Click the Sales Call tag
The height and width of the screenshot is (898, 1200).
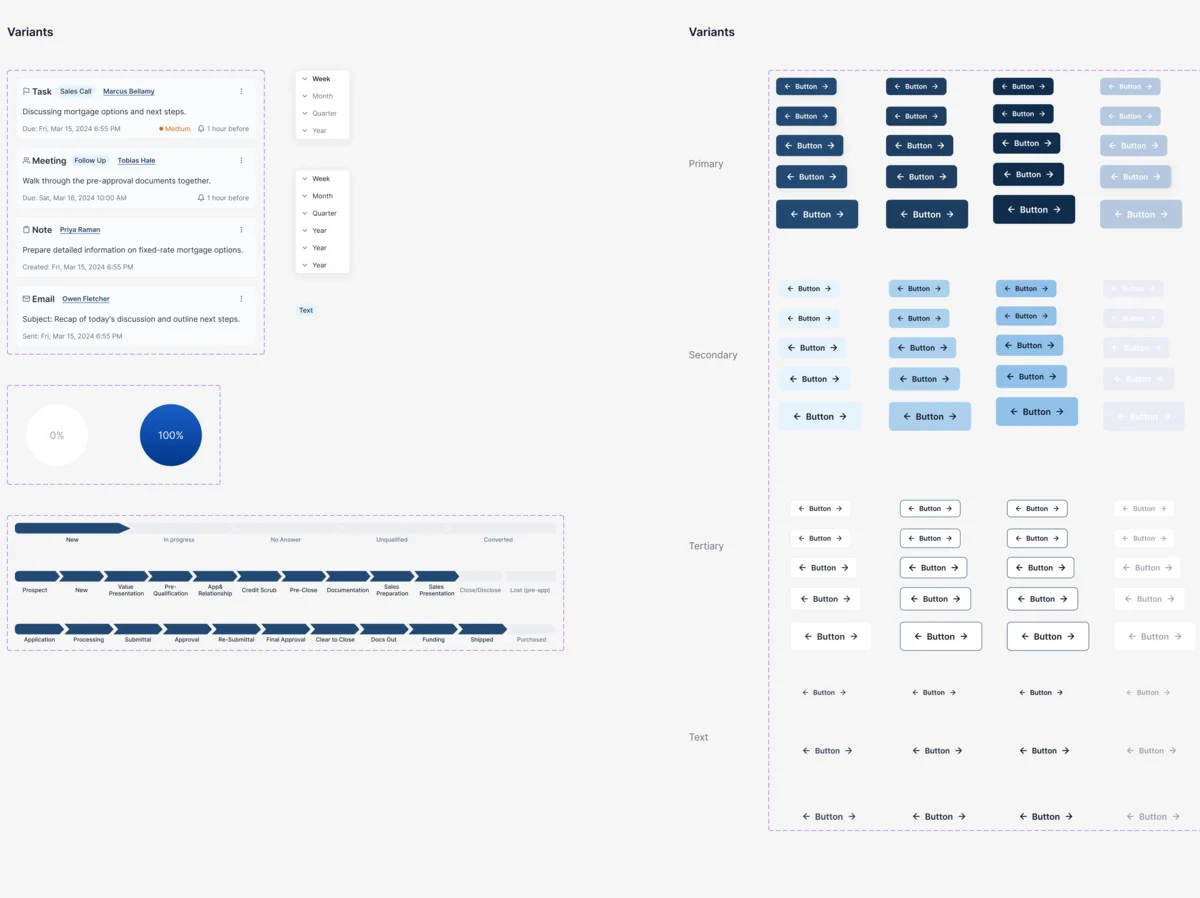(76, 91)
